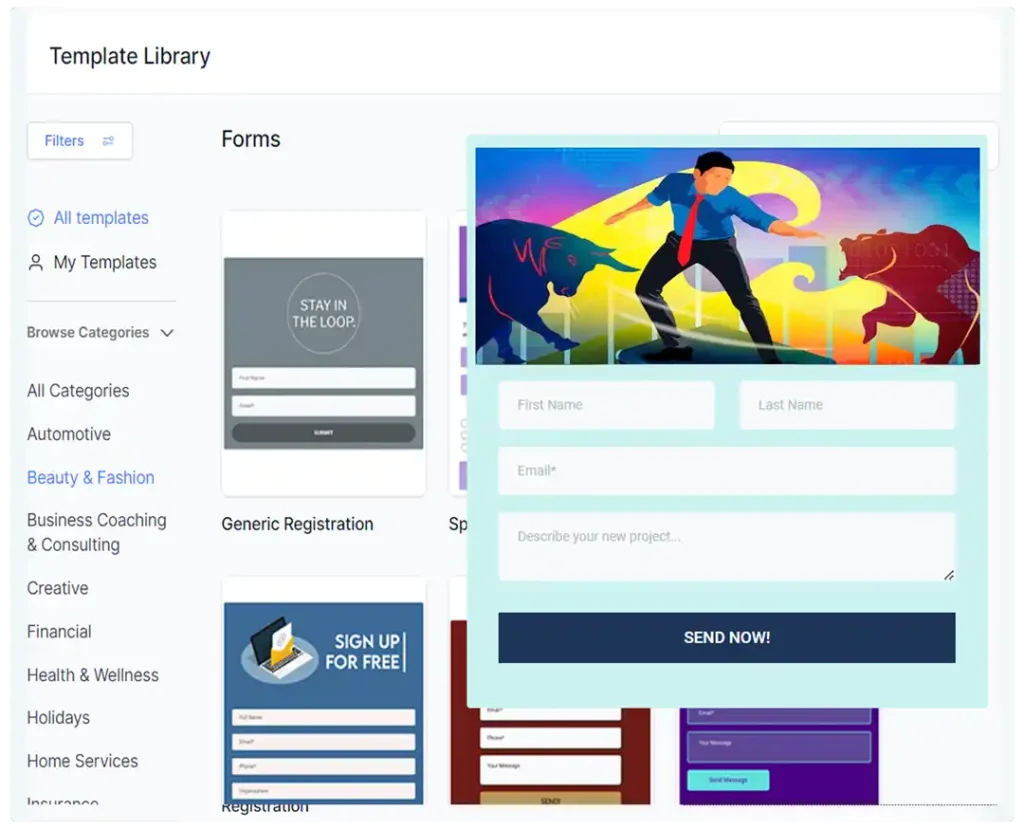Choose the Automotive category
The image size is (1024, 830).
69,434
